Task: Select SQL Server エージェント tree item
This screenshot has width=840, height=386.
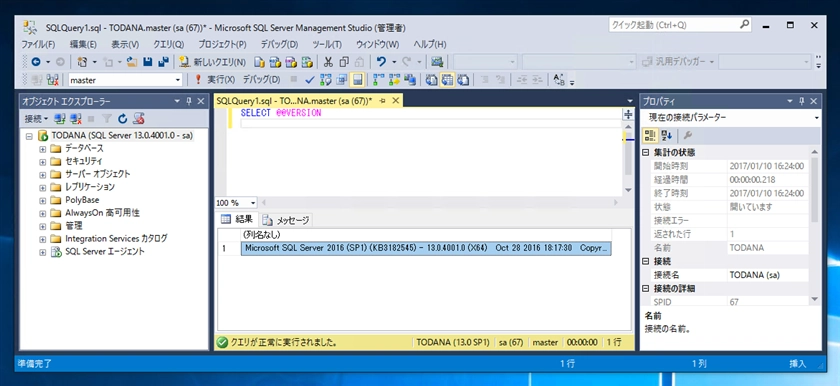Action: pos(105,252)
